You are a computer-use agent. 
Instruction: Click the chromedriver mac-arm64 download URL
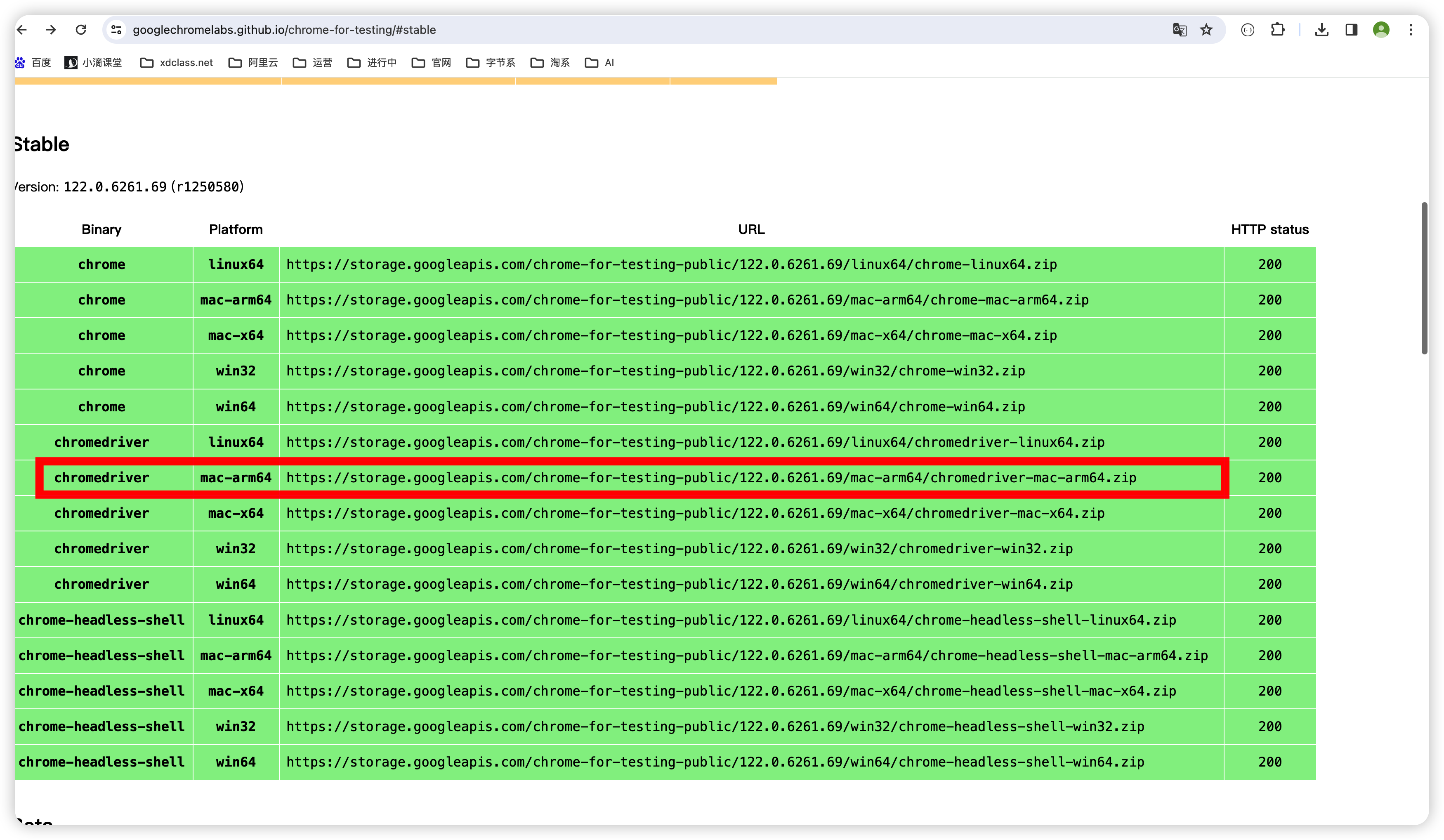point(711,477)
